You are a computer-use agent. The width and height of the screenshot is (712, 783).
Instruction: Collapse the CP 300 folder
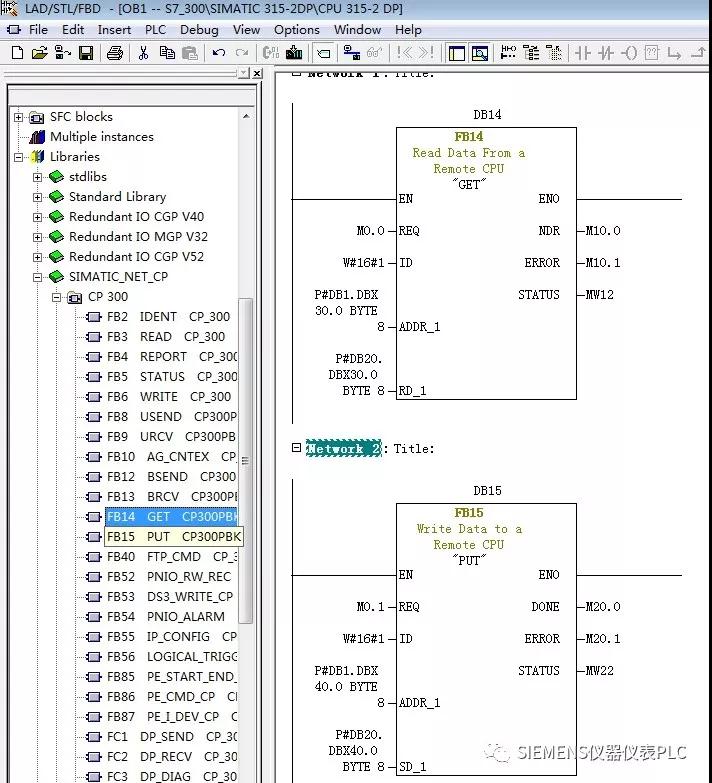pyautogui.click(x=57, y=297)
